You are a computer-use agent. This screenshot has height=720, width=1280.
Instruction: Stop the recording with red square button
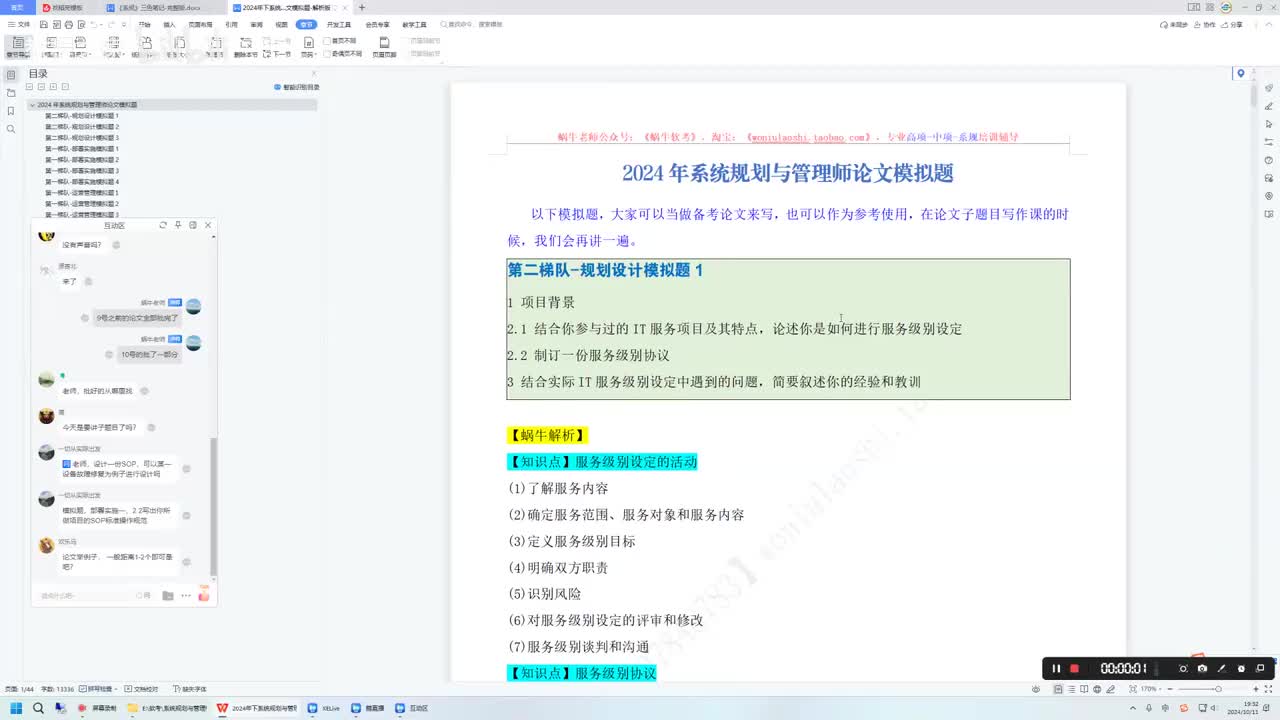pos(1075,668)
